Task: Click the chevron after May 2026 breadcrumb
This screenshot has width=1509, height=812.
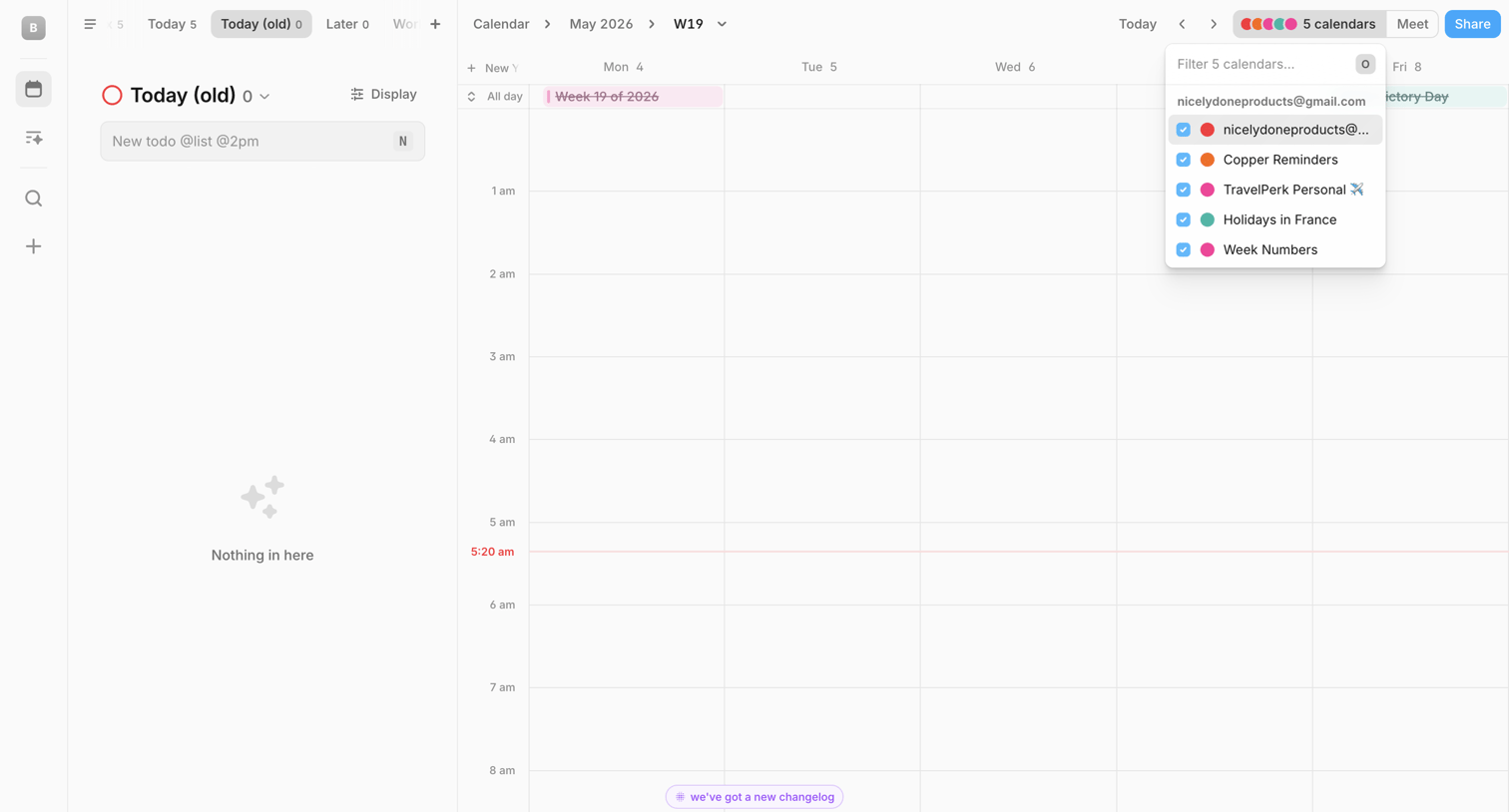Action: coord(652,24)
